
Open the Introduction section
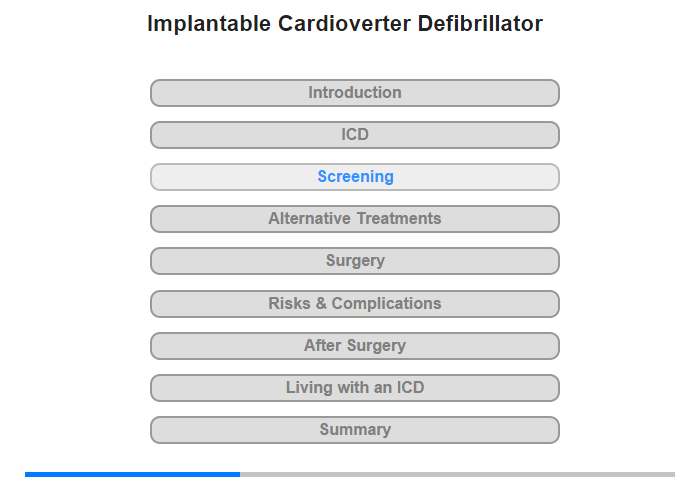tap(355, 93)
